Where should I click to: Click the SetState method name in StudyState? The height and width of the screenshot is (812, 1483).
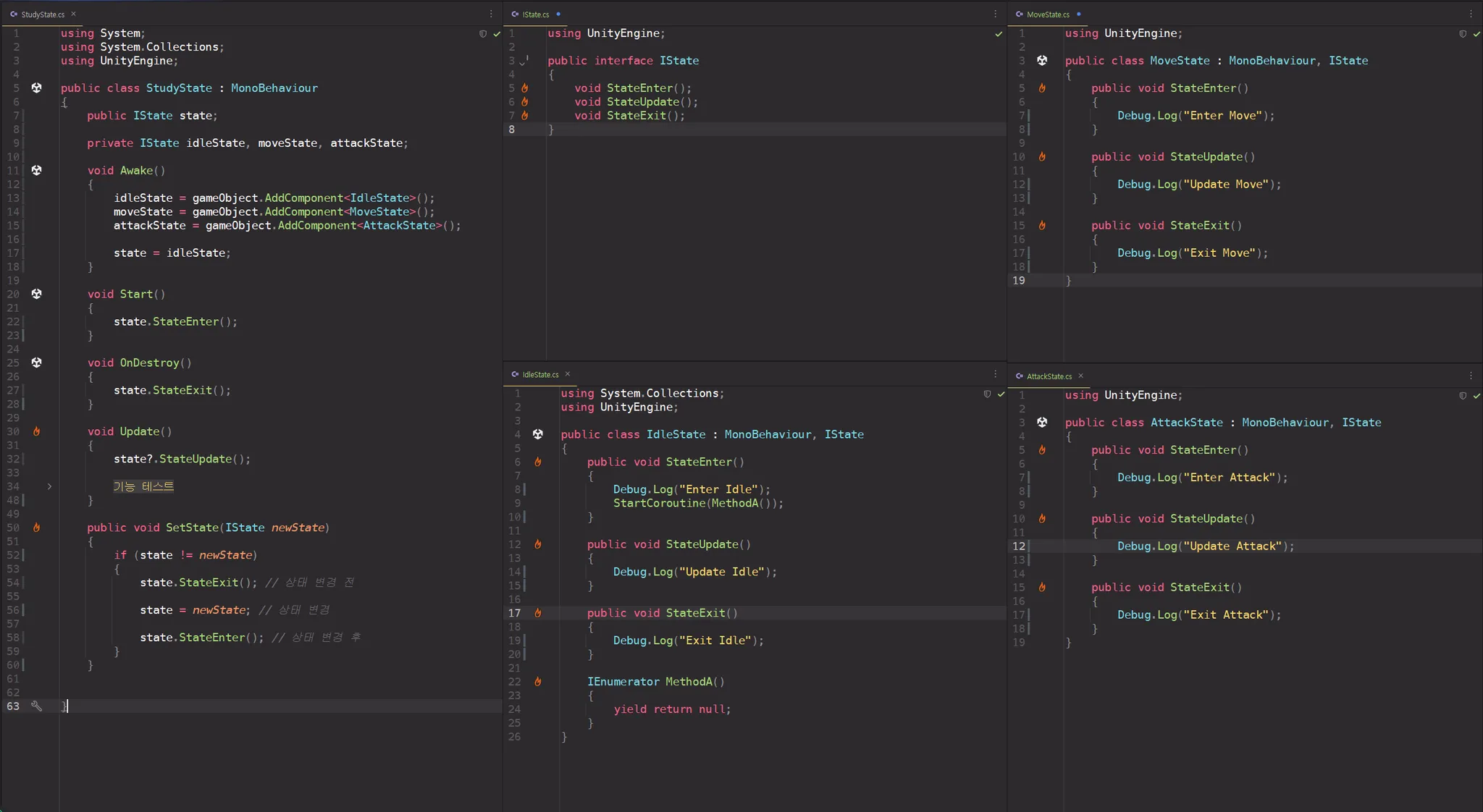pyautogui.click(x=192, y=528)
